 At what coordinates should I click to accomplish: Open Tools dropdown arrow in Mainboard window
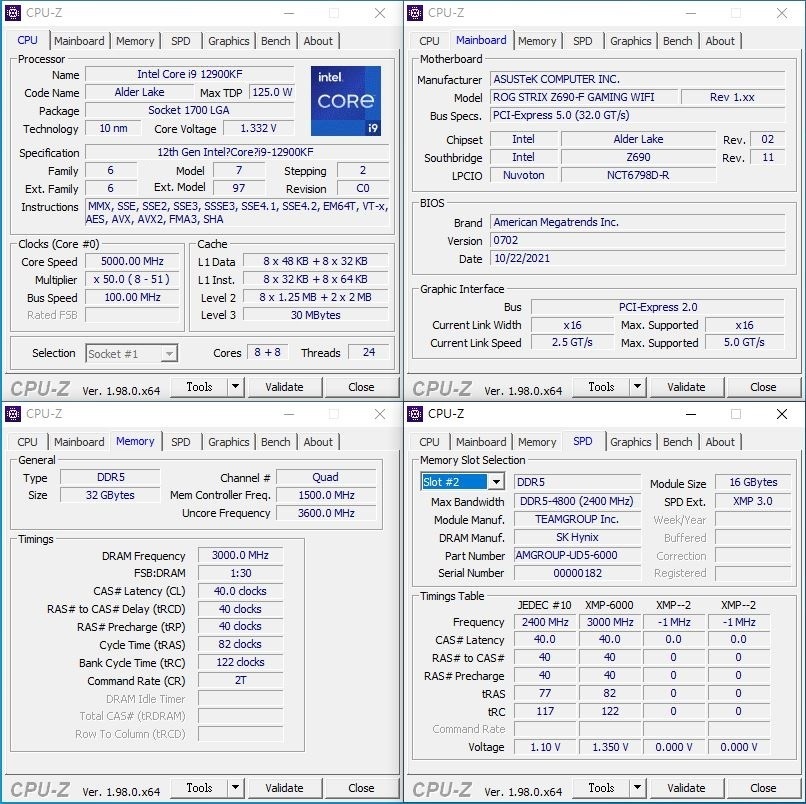[x=637, y=387]
